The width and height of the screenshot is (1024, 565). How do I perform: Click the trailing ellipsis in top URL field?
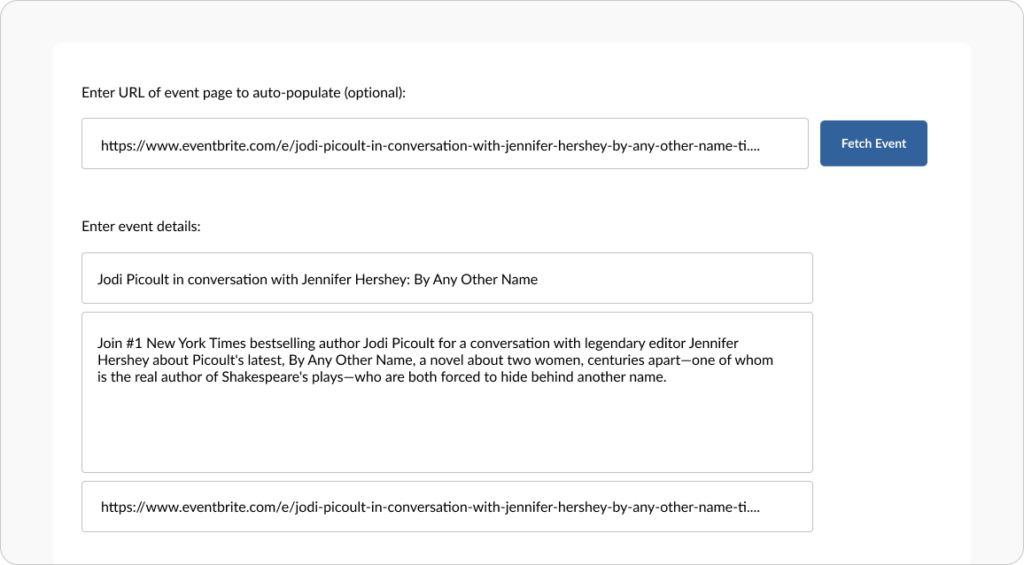[x=754, y=146]
